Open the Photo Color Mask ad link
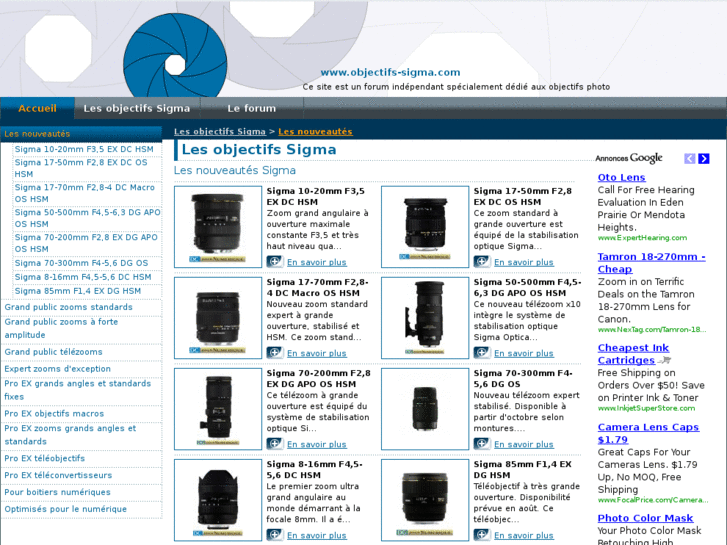The height and width of the screenshot is (545, 727). click(645, 518)
